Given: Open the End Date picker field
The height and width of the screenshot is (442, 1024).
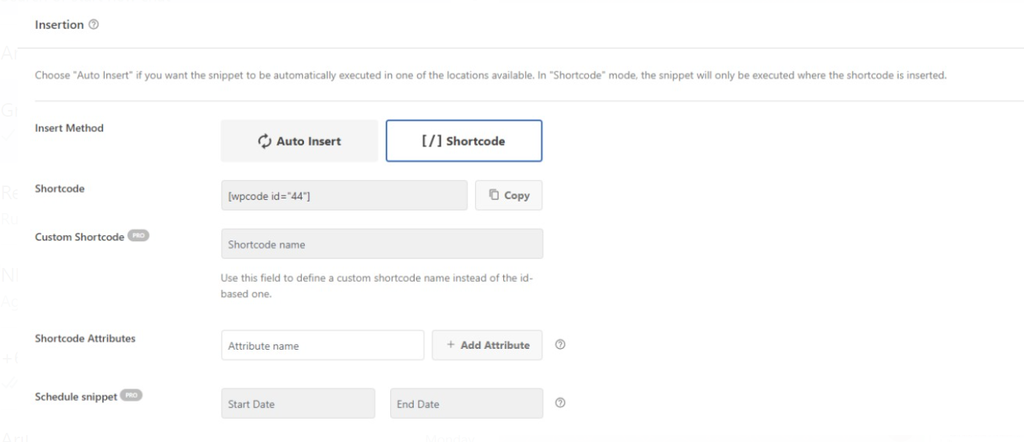Looking at the screenshot, I should (466, 404).
